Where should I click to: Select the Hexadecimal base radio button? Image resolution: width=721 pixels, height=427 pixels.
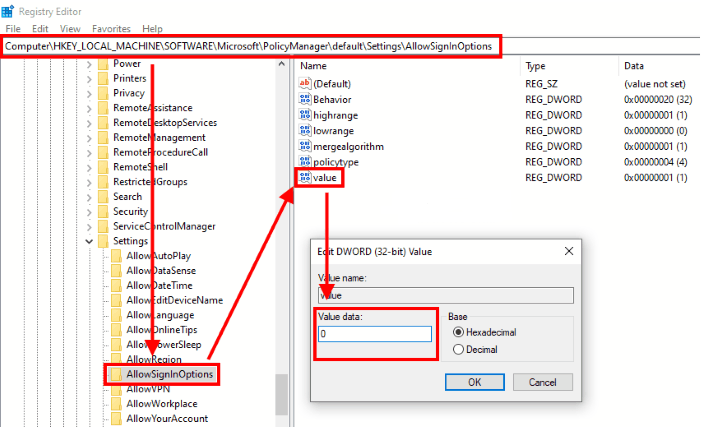459,332
